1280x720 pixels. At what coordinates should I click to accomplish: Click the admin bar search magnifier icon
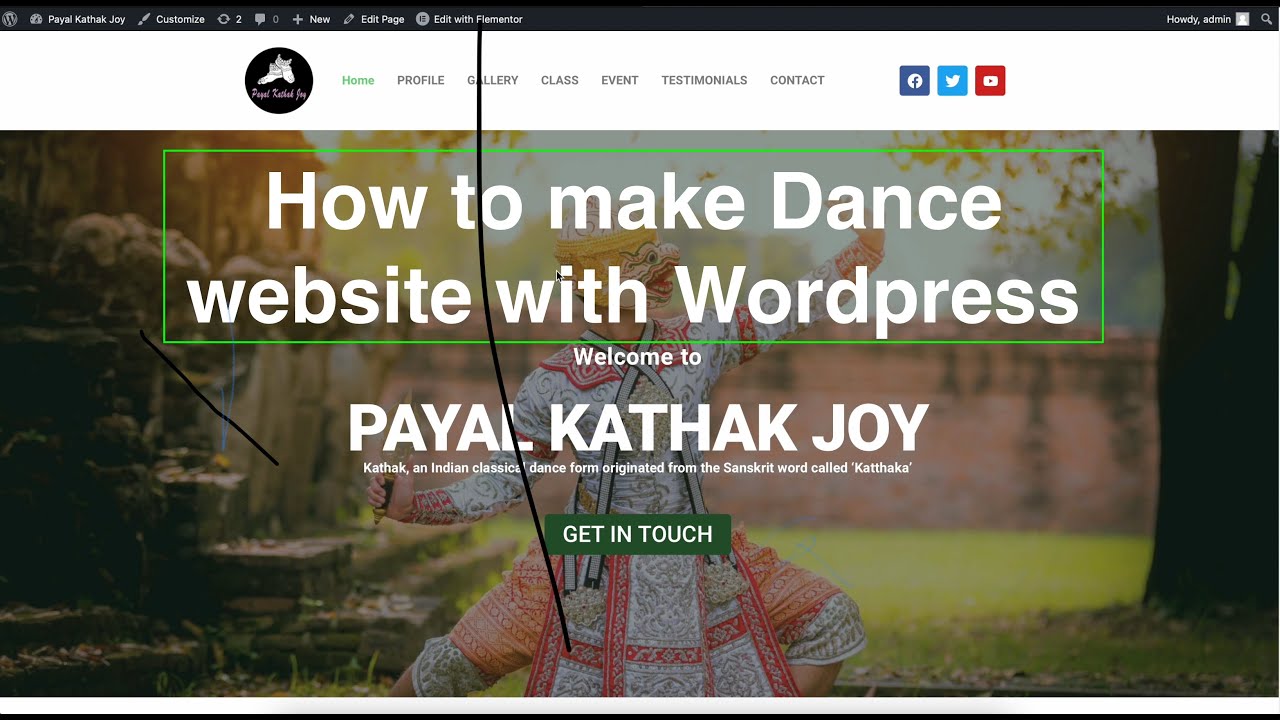point(1269,19)
